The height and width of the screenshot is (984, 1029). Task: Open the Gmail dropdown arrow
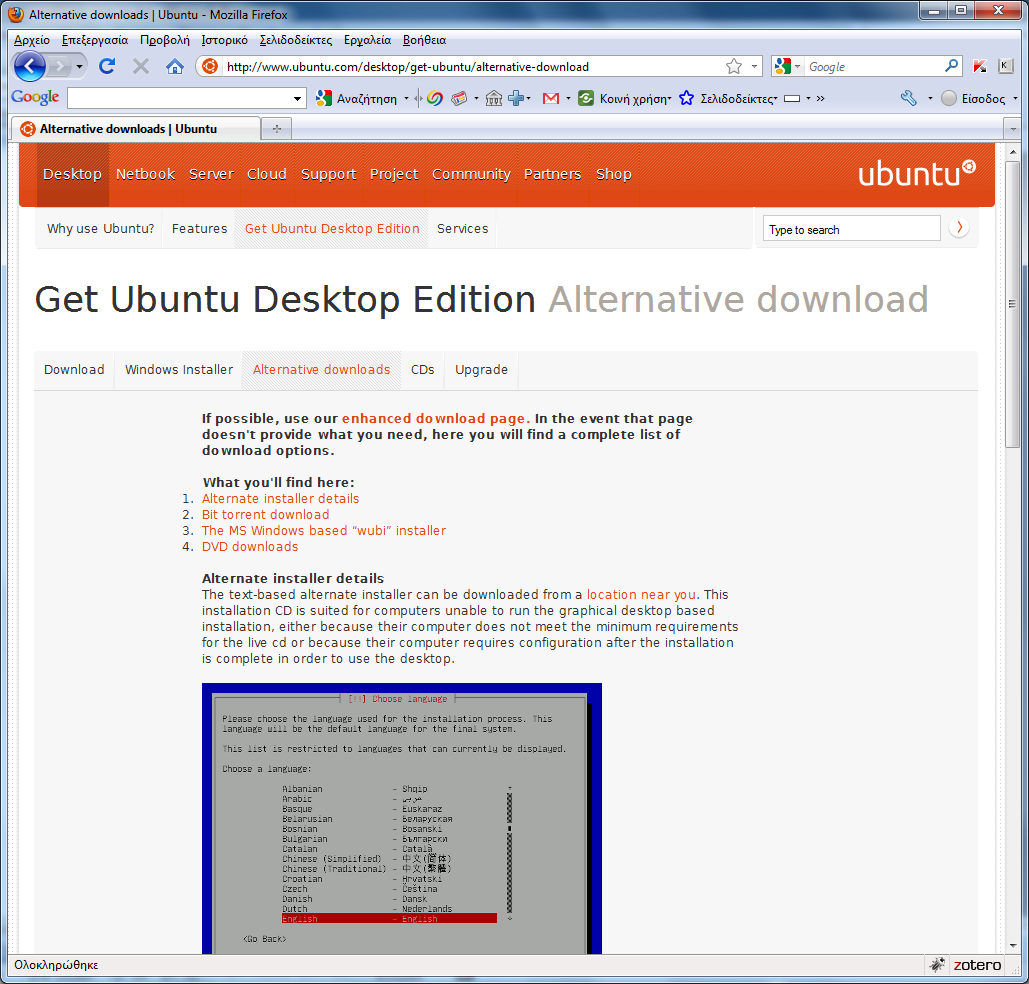568,98
